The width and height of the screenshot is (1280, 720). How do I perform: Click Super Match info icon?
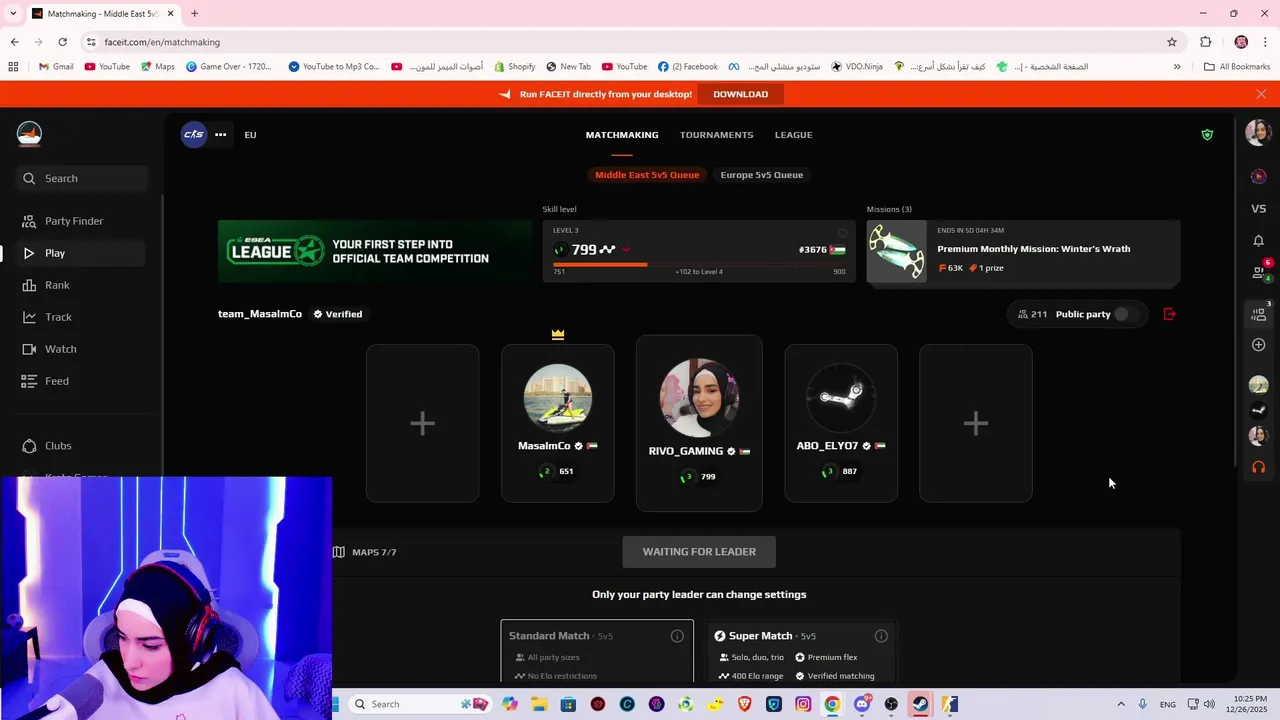click(881, 636)
